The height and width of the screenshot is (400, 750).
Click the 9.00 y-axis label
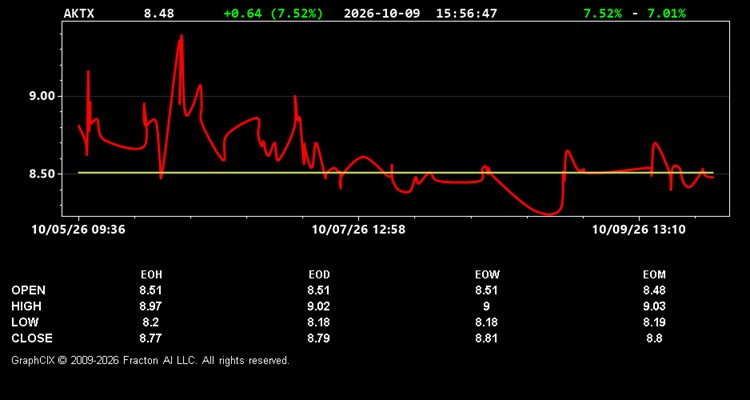tap(43, 96)
